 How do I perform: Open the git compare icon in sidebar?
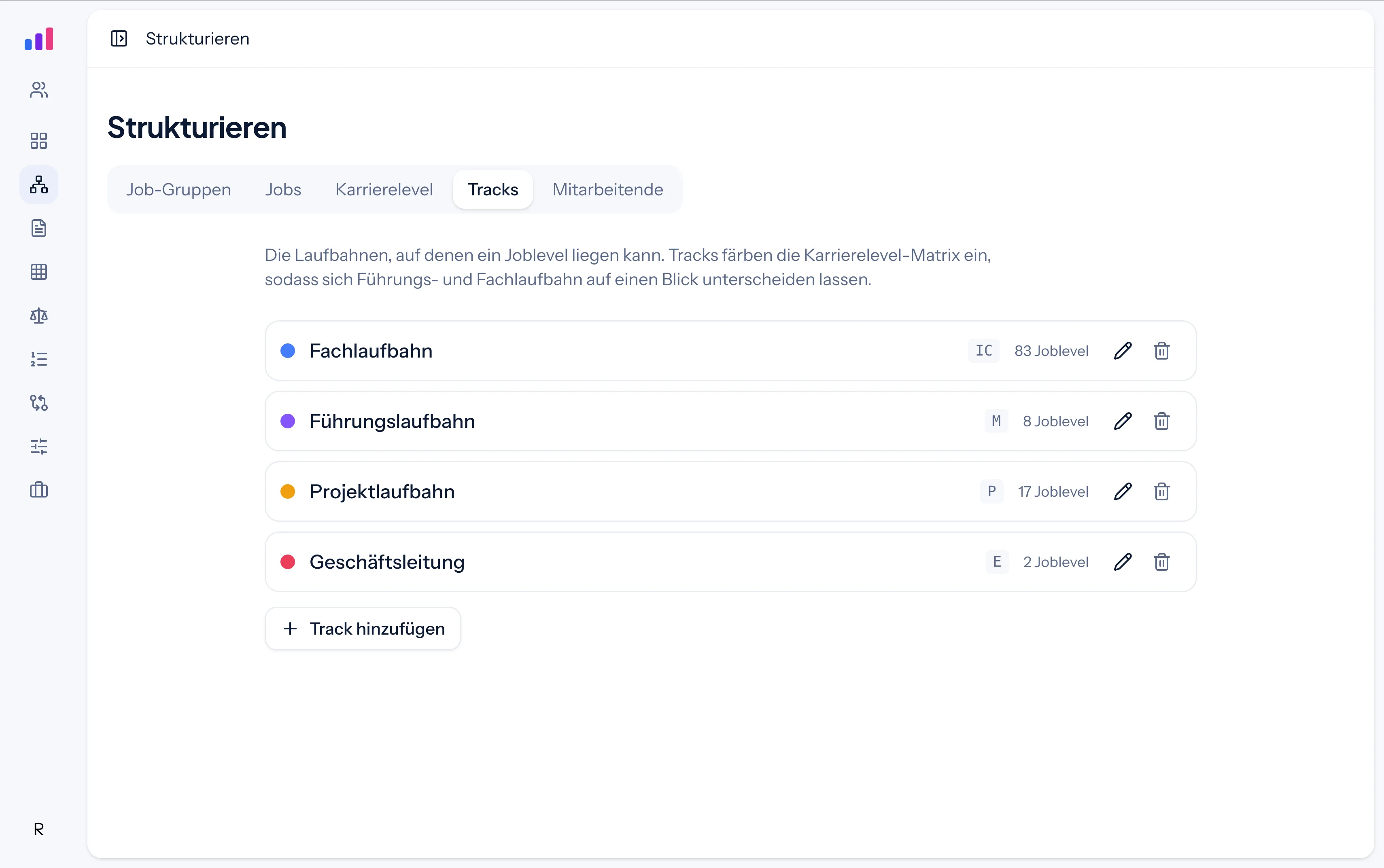(38, 402)
